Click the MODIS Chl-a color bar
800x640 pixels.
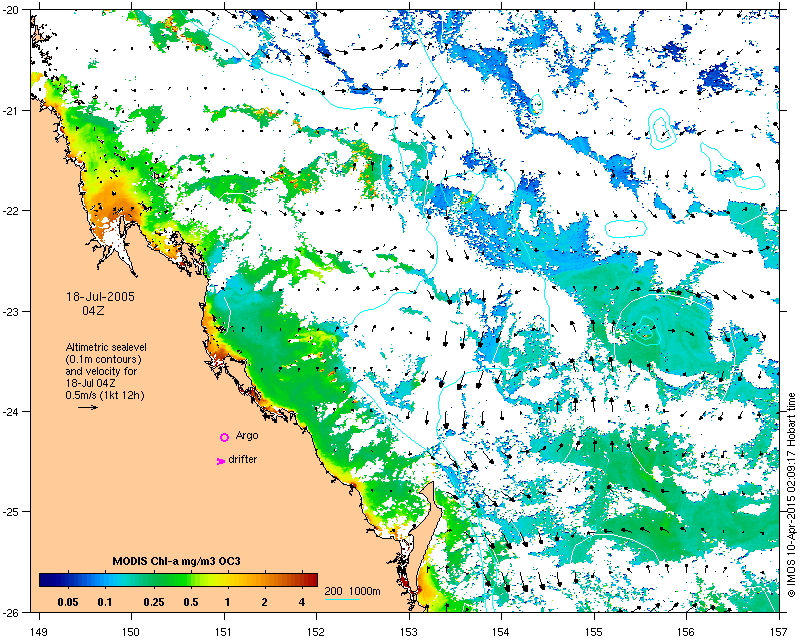pyautogui.click(x=178, y=580)
